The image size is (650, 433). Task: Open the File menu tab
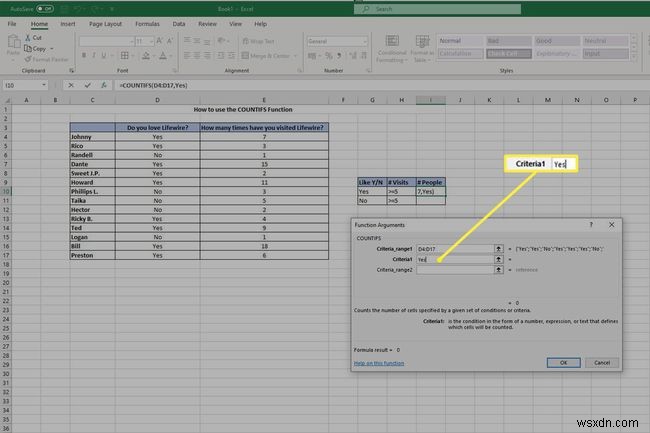click(12, 24)
